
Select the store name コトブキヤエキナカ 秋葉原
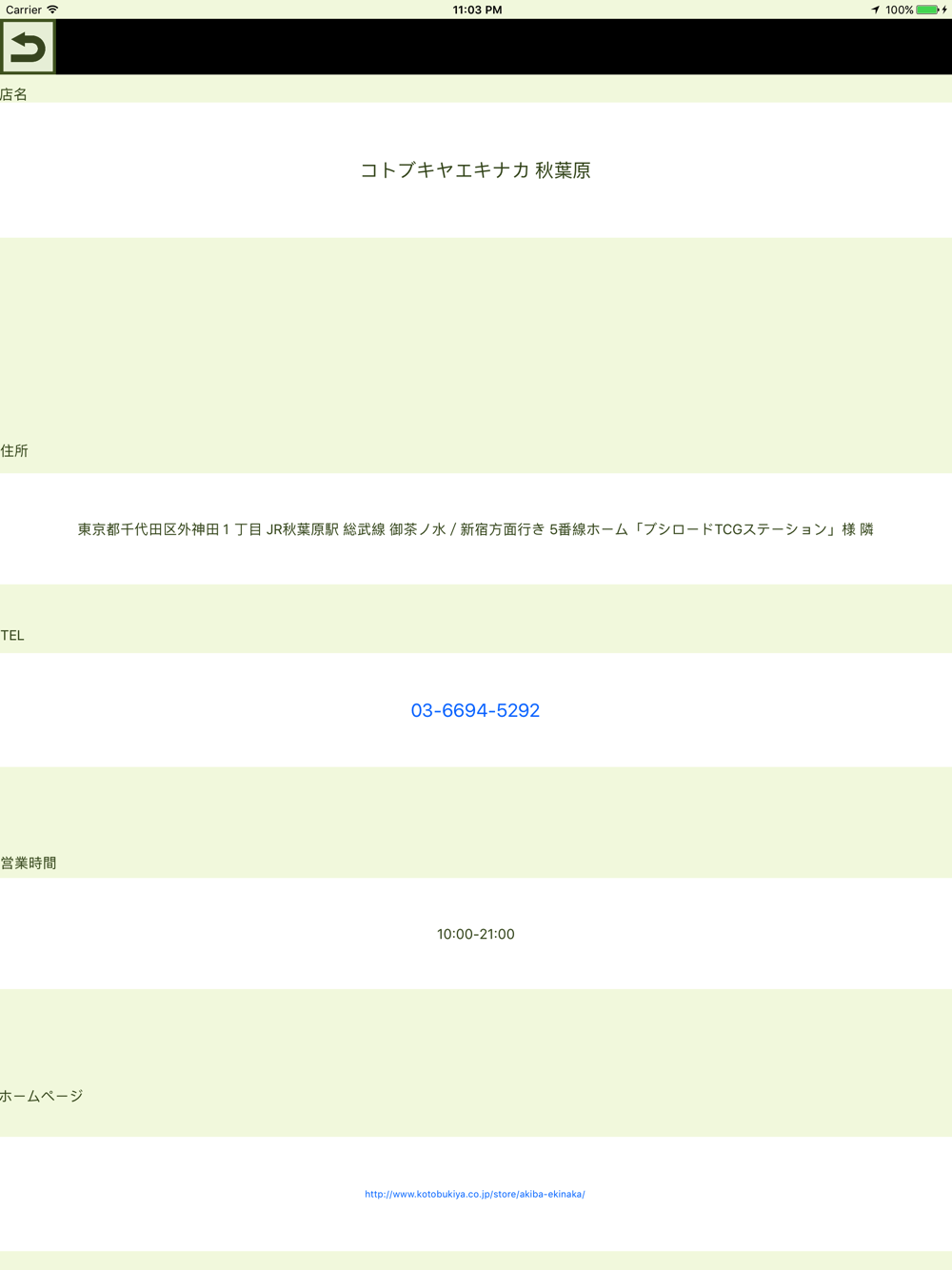click(x=475, y=170)
